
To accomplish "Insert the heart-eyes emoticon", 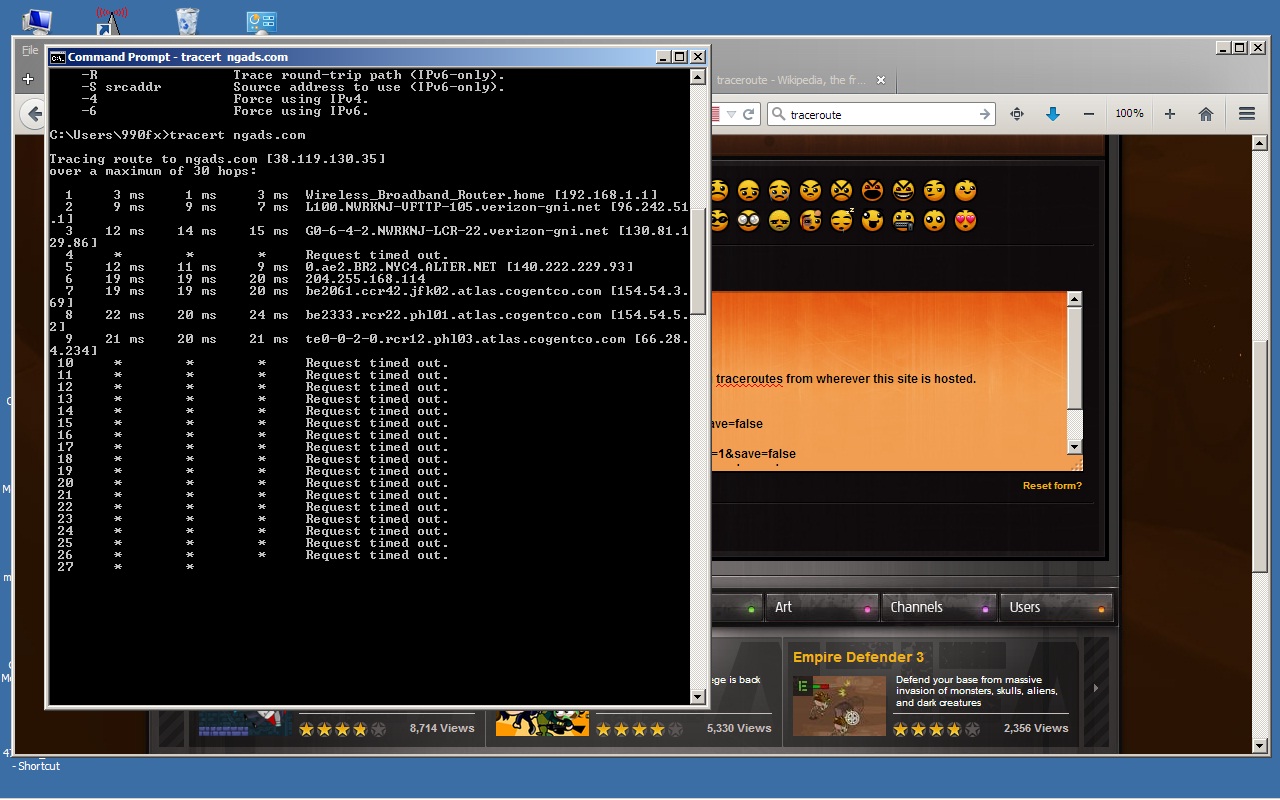I will [x=965, y=220].
